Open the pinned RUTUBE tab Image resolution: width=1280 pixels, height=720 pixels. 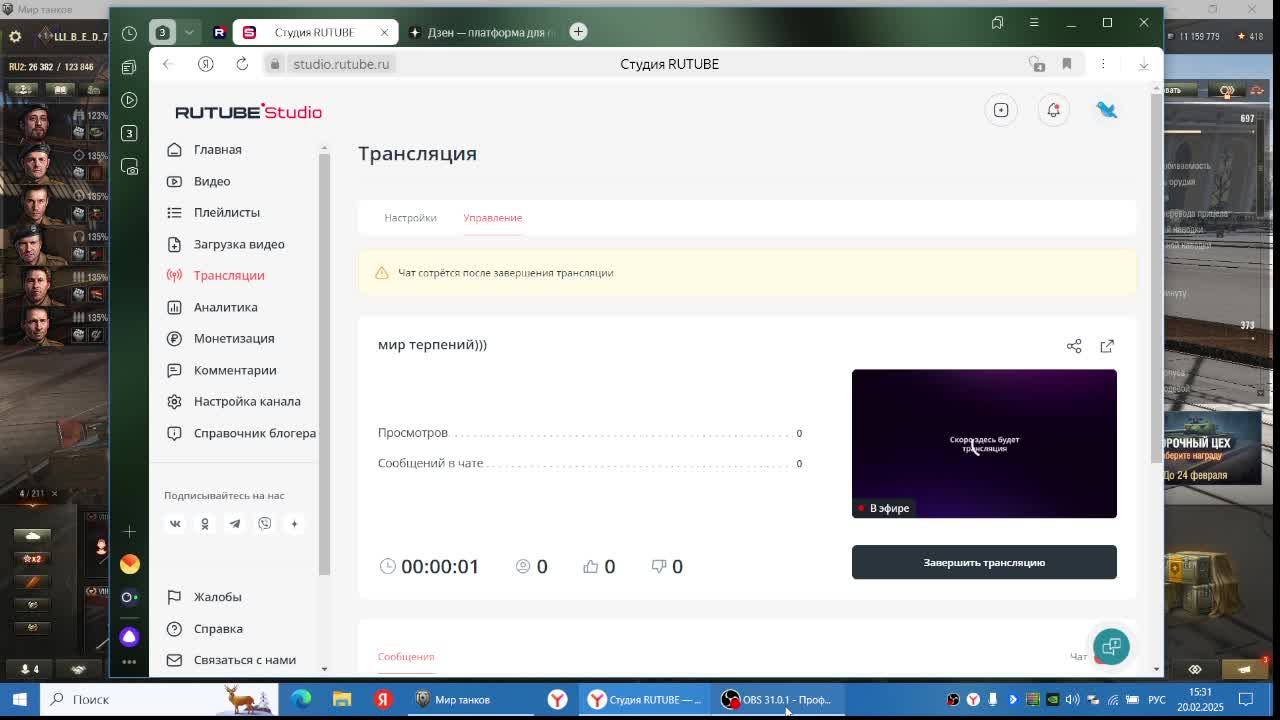(x=219, y=32)
